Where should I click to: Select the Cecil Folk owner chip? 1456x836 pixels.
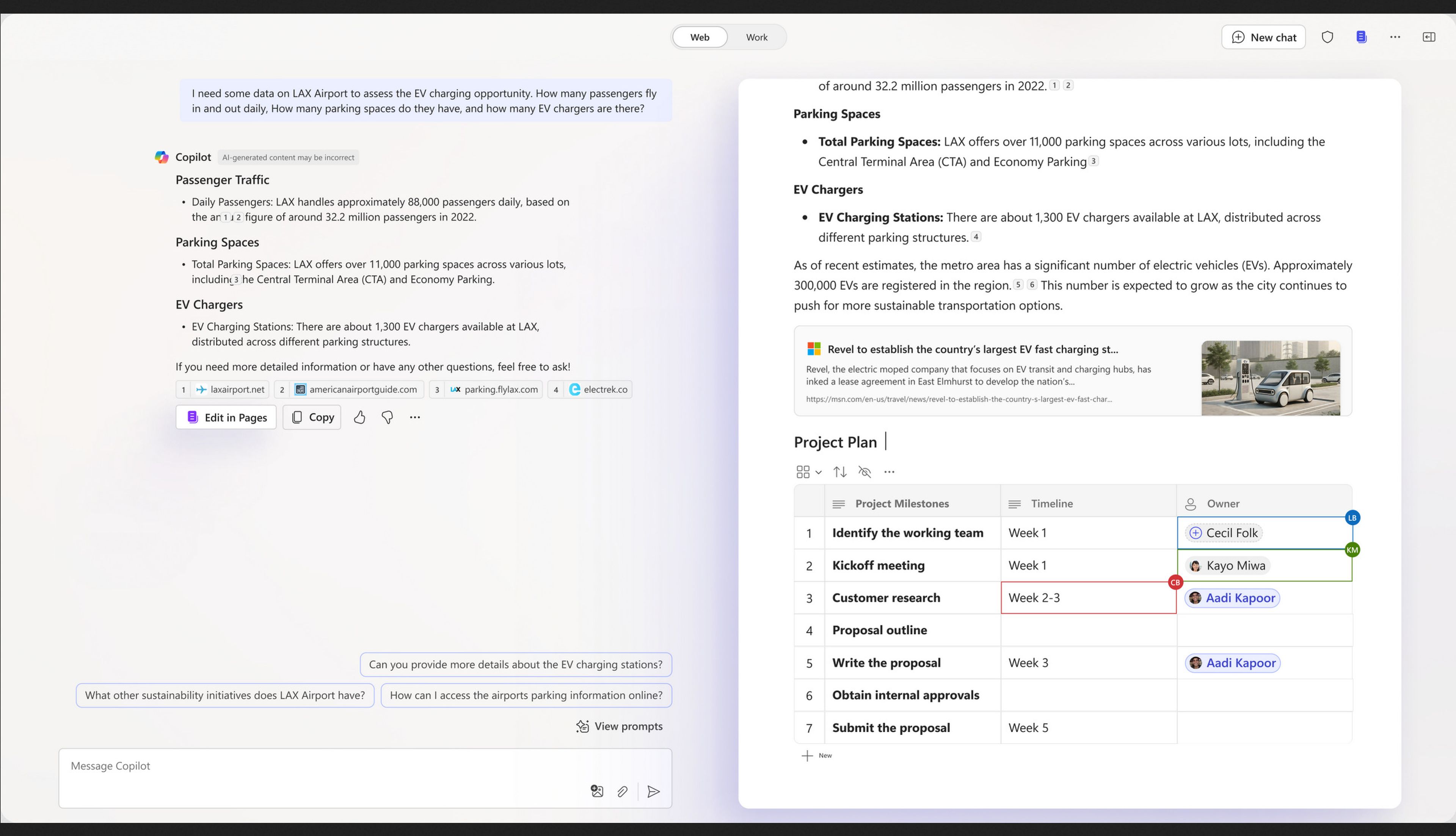[1224, 533]
